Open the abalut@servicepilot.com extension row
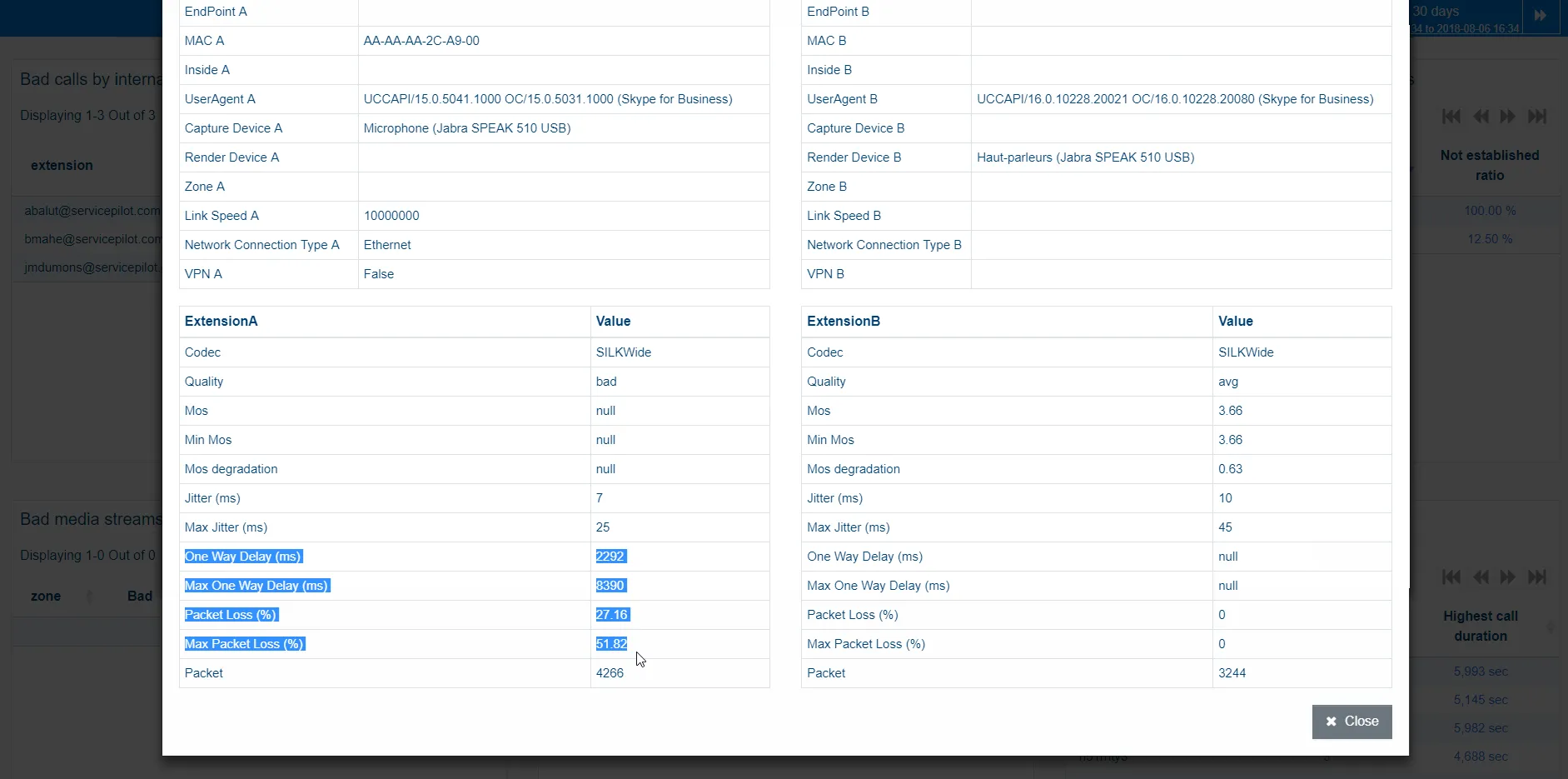Screen dimensions: 1568x779 92,211
